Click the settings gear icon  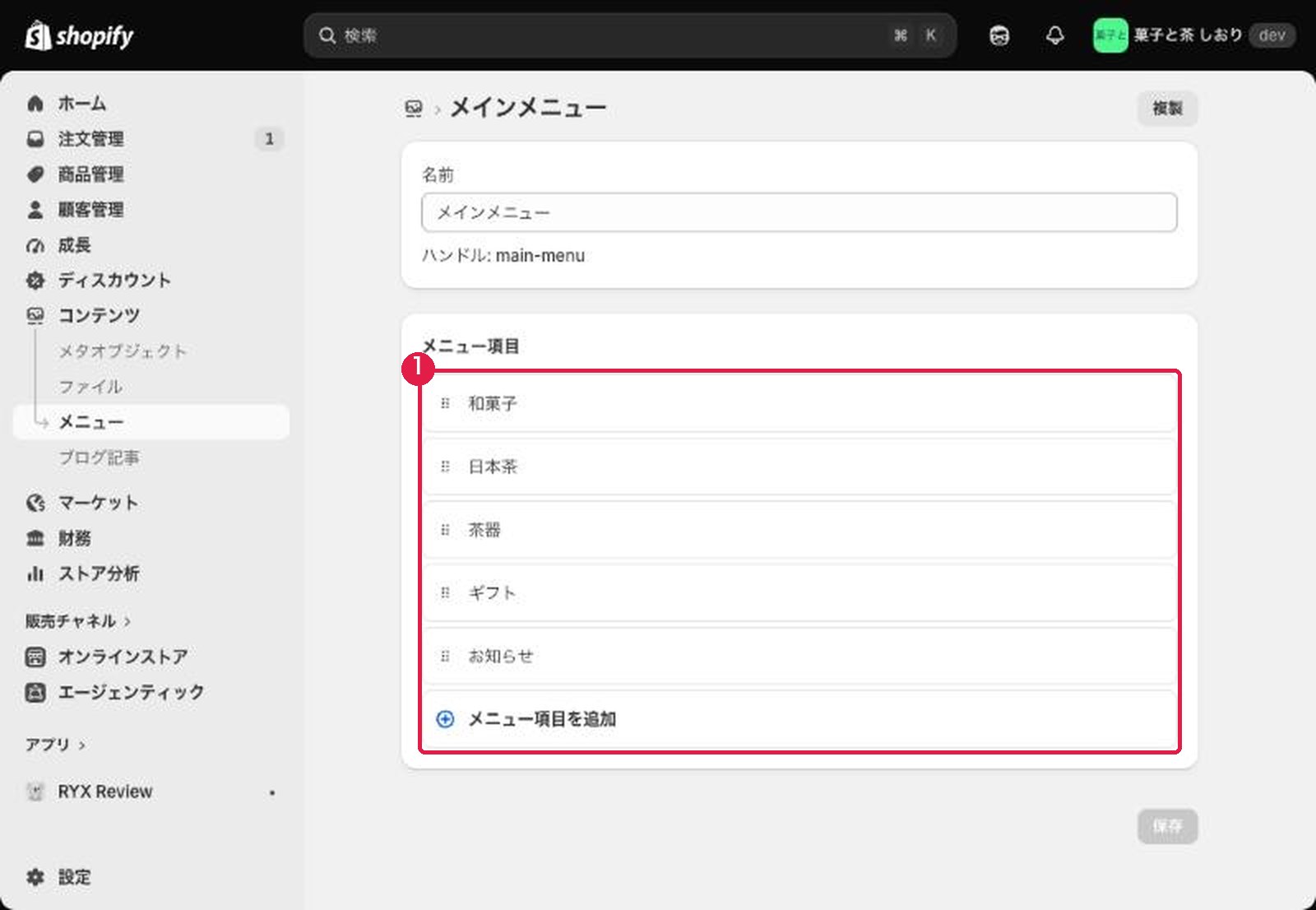35,877
